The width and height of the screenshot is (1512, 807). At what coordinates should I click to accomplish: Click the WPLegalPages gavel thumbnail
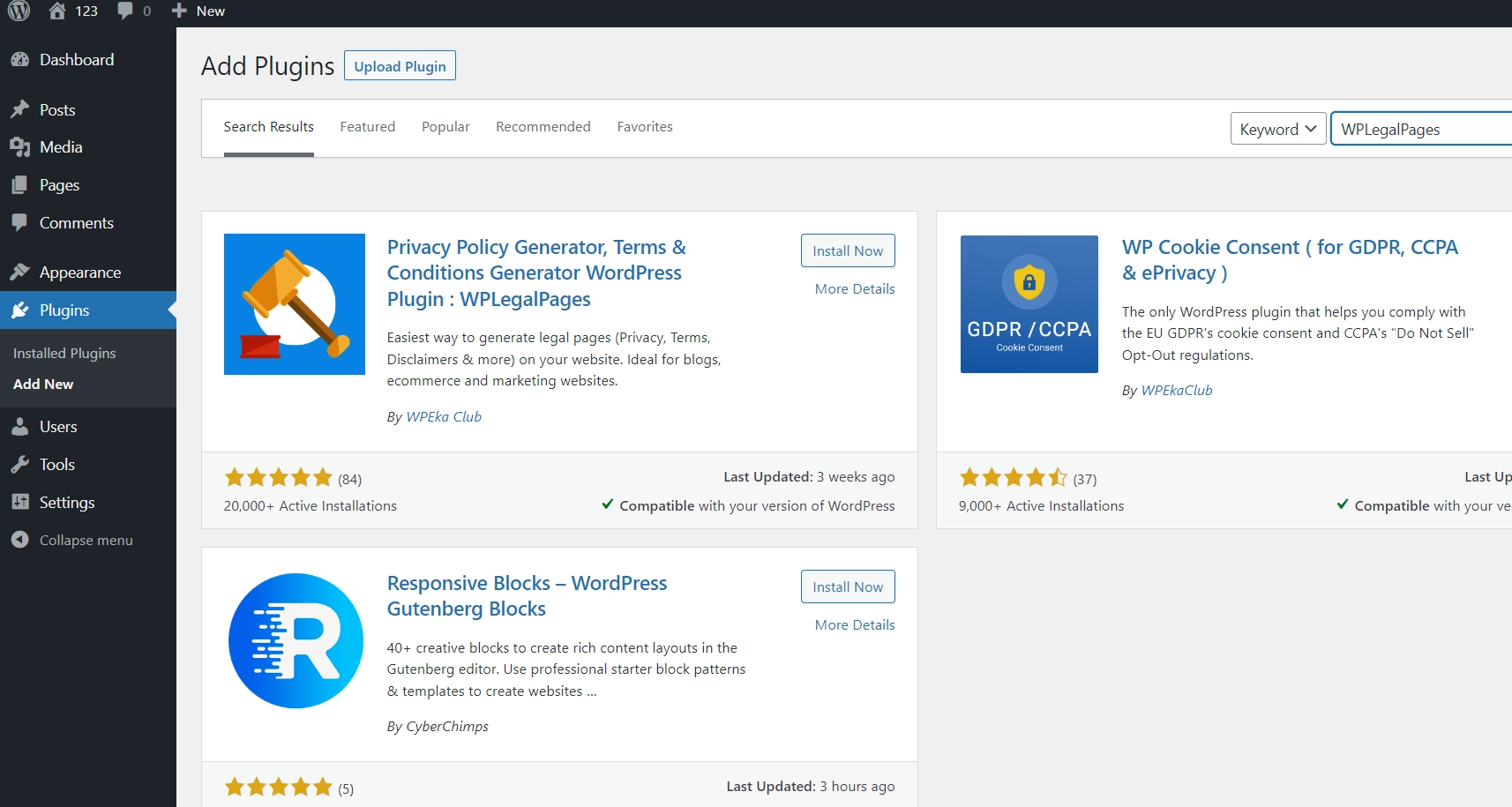click(294, 303)
